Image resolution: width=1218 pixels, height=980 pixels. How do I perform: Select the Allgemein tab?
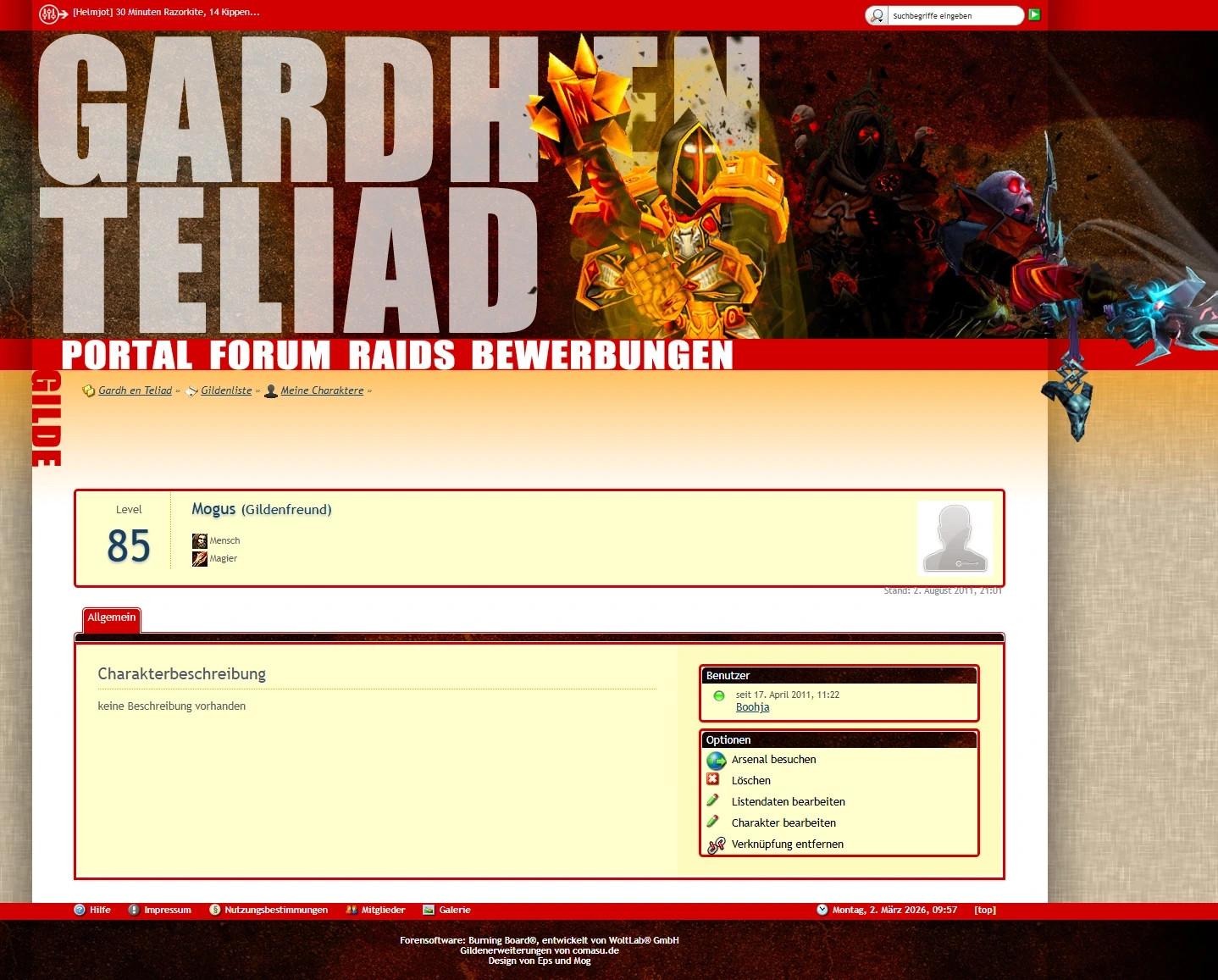pos(112,618)
